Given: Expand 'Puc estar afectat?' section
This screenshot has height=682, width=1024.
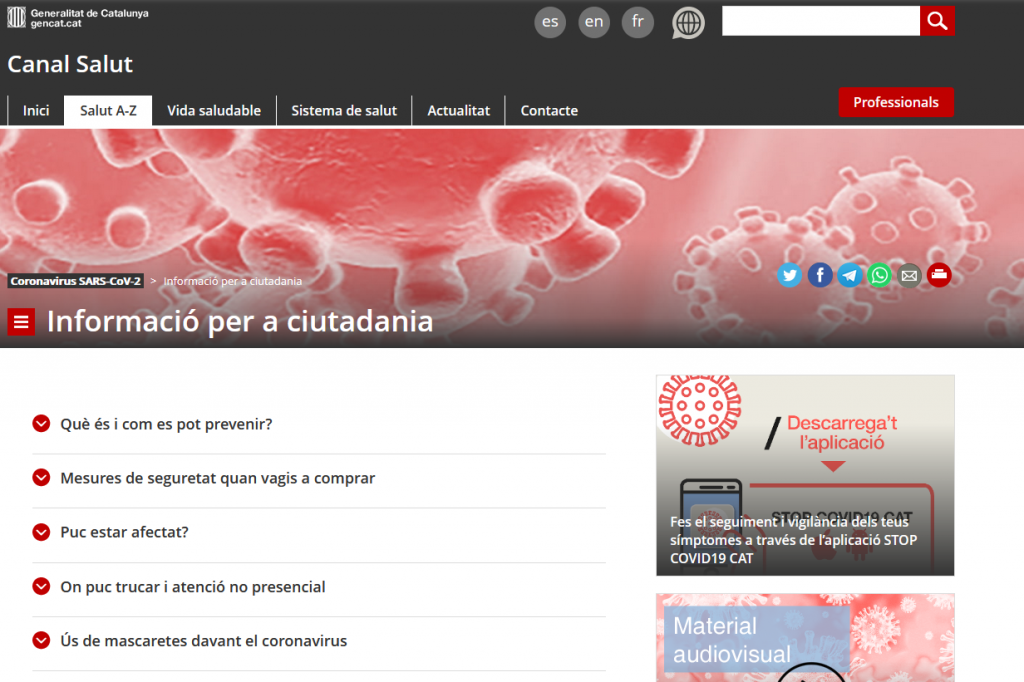Looking at the screenshot, I should 124,532.
